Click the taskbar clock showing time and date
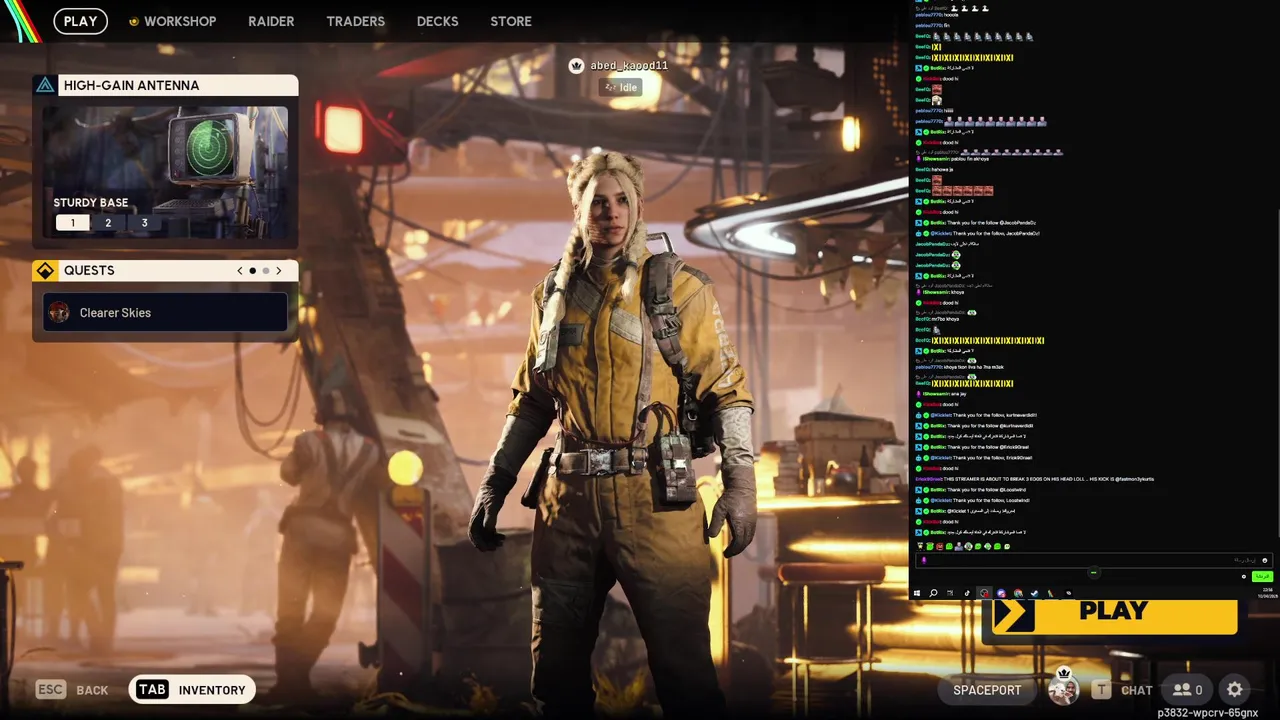This screenshot has width=1280, height=720. (x=1267, y=593)
